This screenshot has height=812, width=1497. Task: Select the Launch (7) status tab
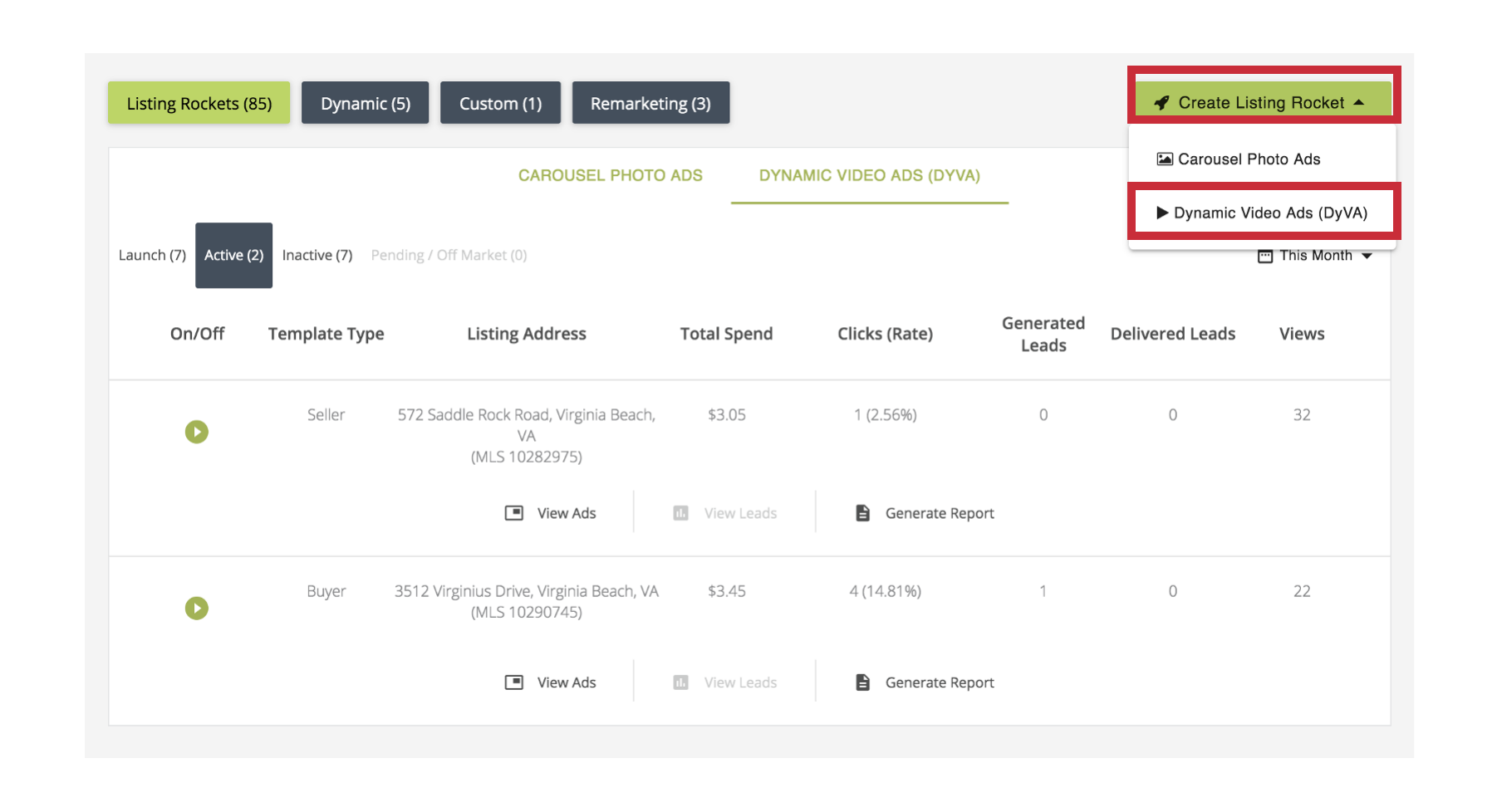(x=152, y=256)
